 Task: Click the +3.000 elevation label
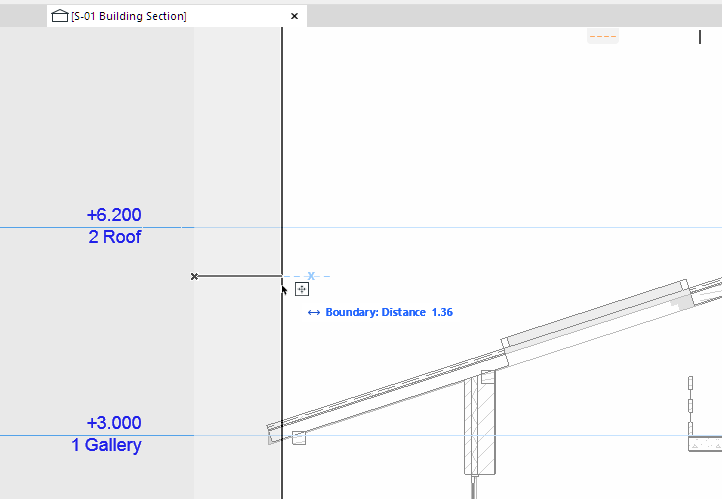(x=114, y=423)
